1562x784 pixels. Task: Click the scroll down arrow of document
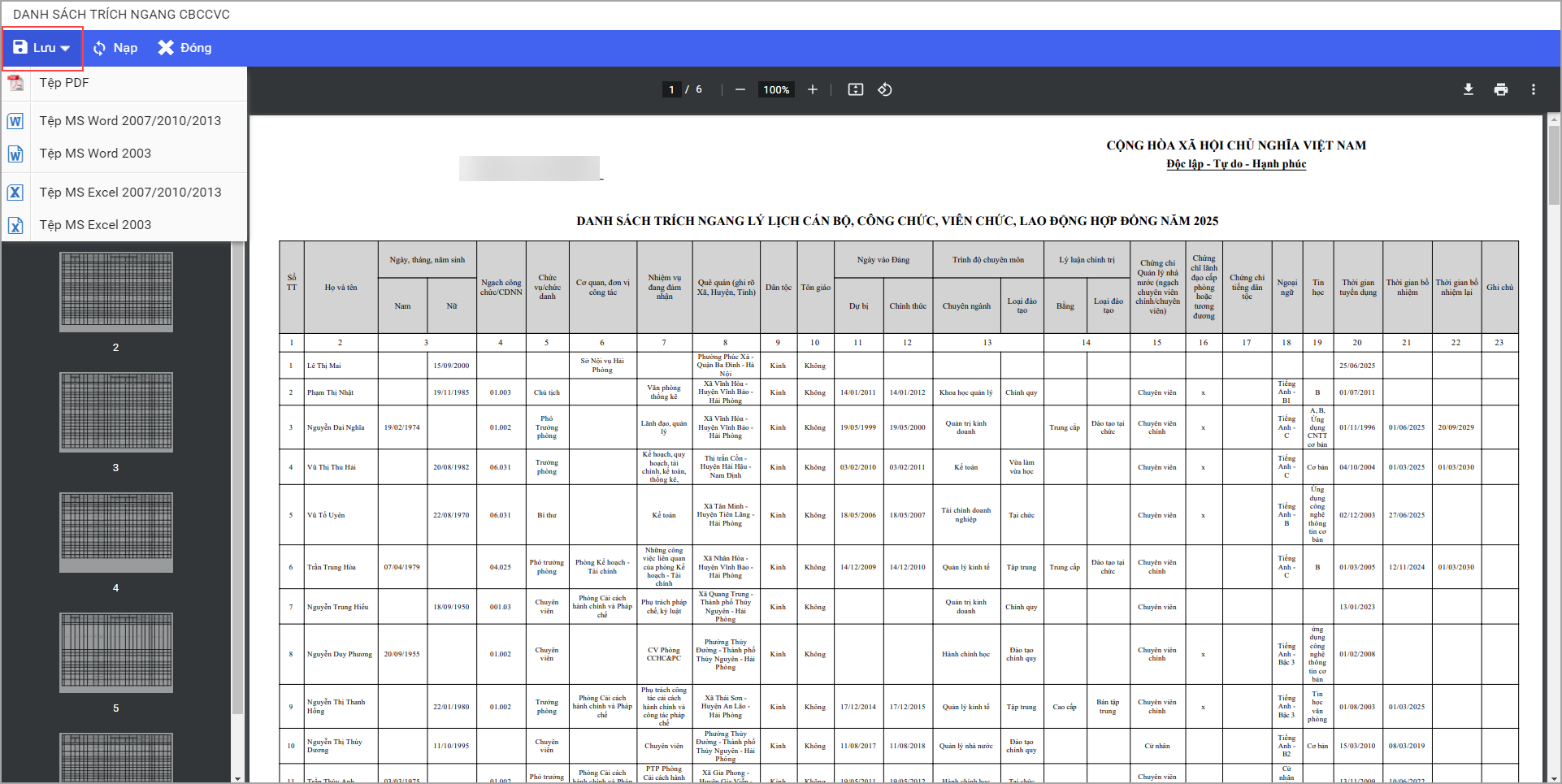coord(1554,778)
